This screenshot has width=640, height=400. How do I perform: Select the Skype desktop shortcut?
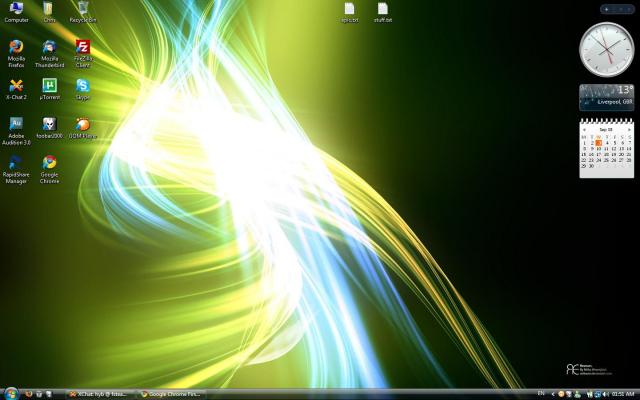(x=82, y=90)
